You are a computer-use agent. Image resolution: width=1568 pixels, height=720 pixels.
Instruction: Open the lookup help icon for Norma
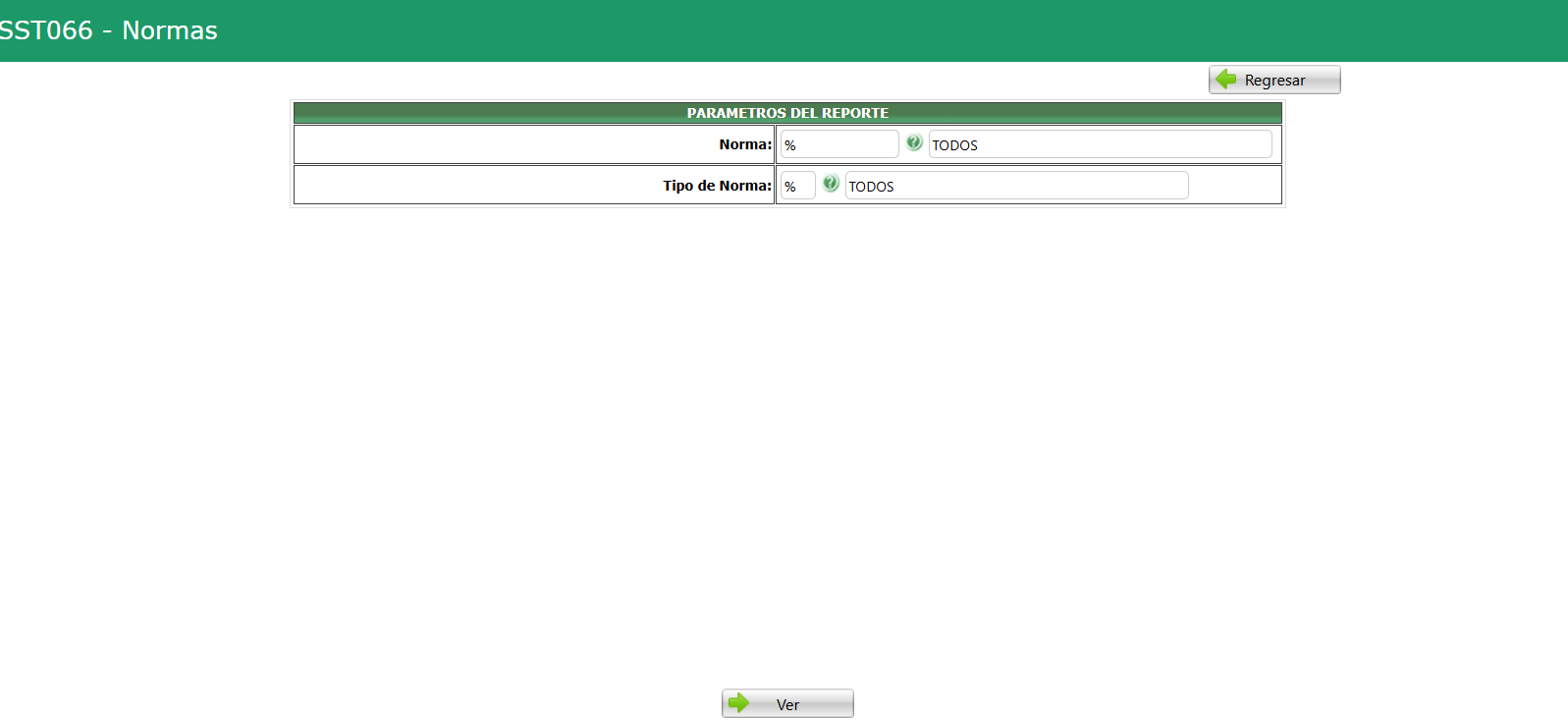pyautogui.click(x=914, y=143)
